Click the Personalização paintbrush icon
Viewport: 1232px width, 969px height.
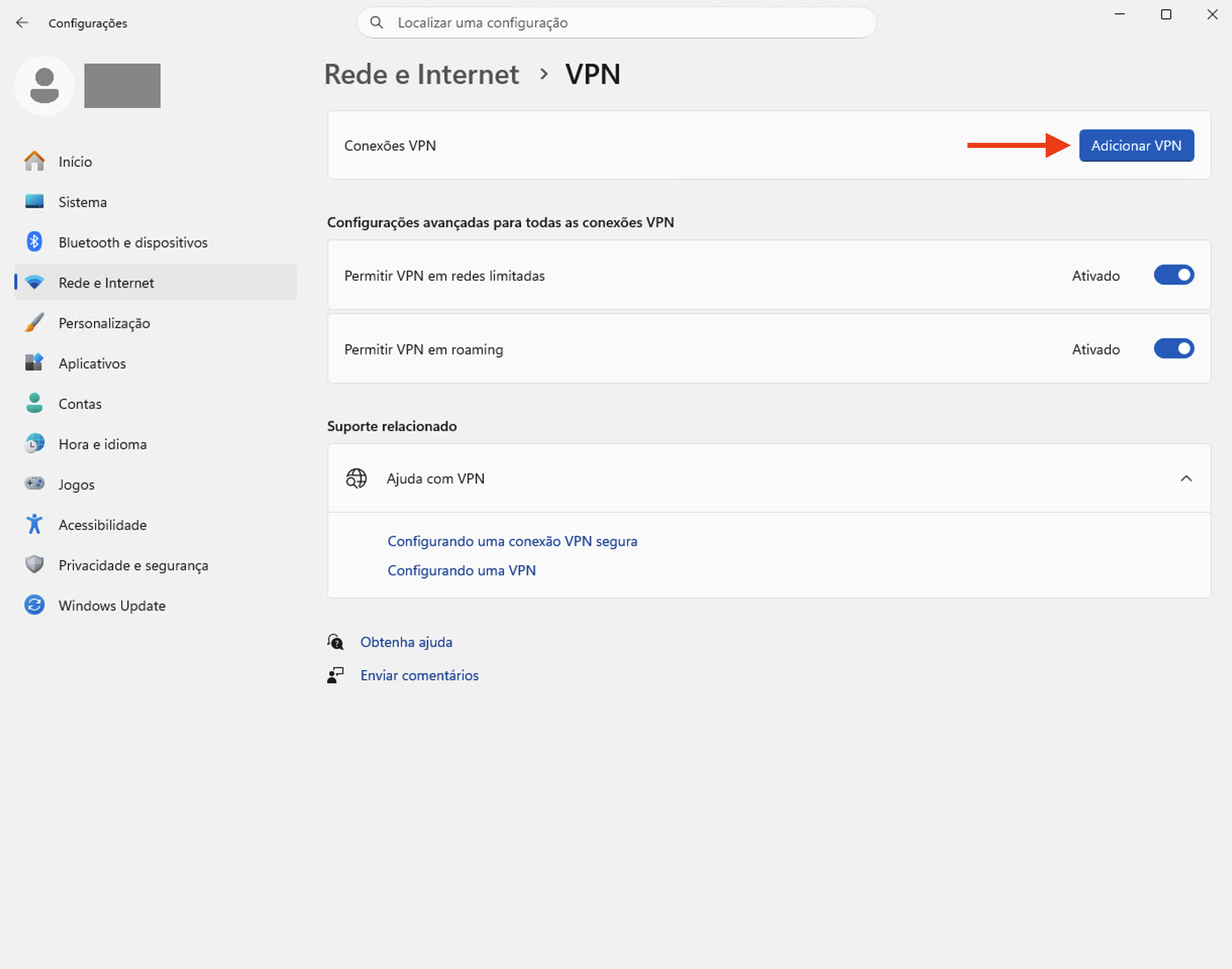click(x=35, y=322)
